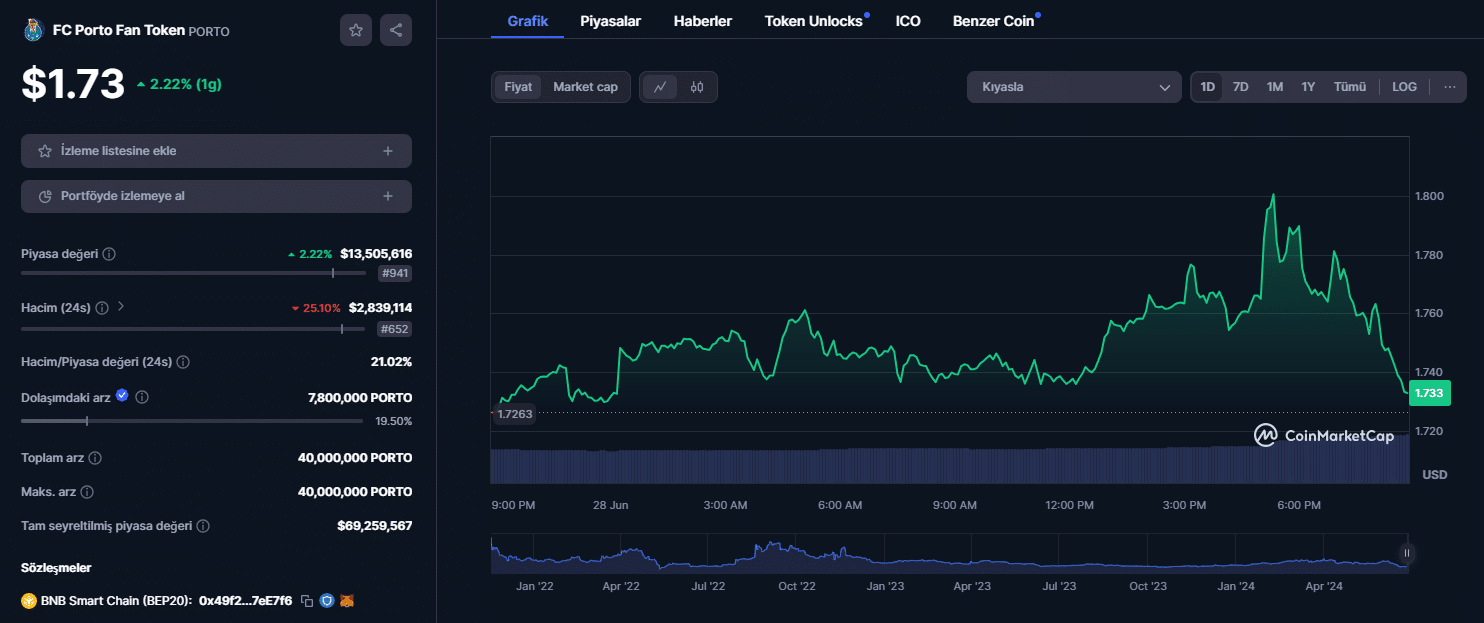Screen dimensions: 1484x623
Task: Click the $69,259,567 diluted value
Action: pyautogui.click(x=374, y=526)
